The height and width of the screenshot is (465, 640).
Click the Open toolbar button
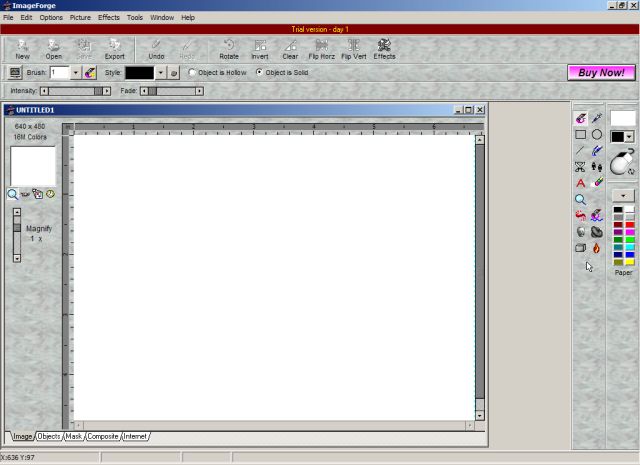[x=53, y=49]
